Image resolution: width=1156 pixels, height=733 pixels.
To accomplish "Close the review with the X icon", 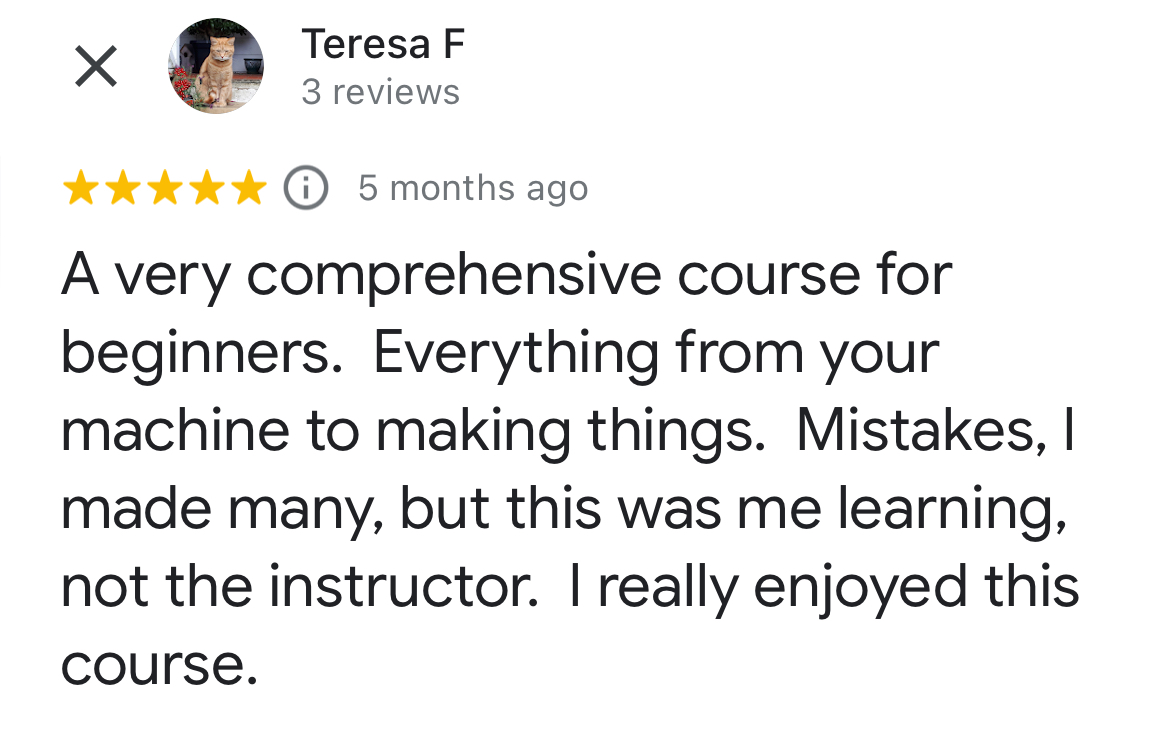I will point(96,66).
